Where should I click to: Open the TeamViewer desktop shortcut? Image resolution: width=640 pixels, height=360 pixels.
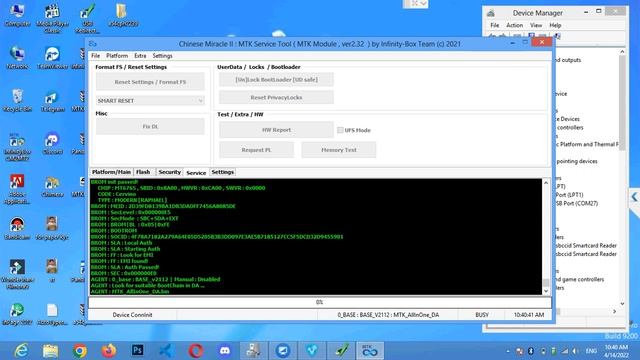[x=52, y=57]
